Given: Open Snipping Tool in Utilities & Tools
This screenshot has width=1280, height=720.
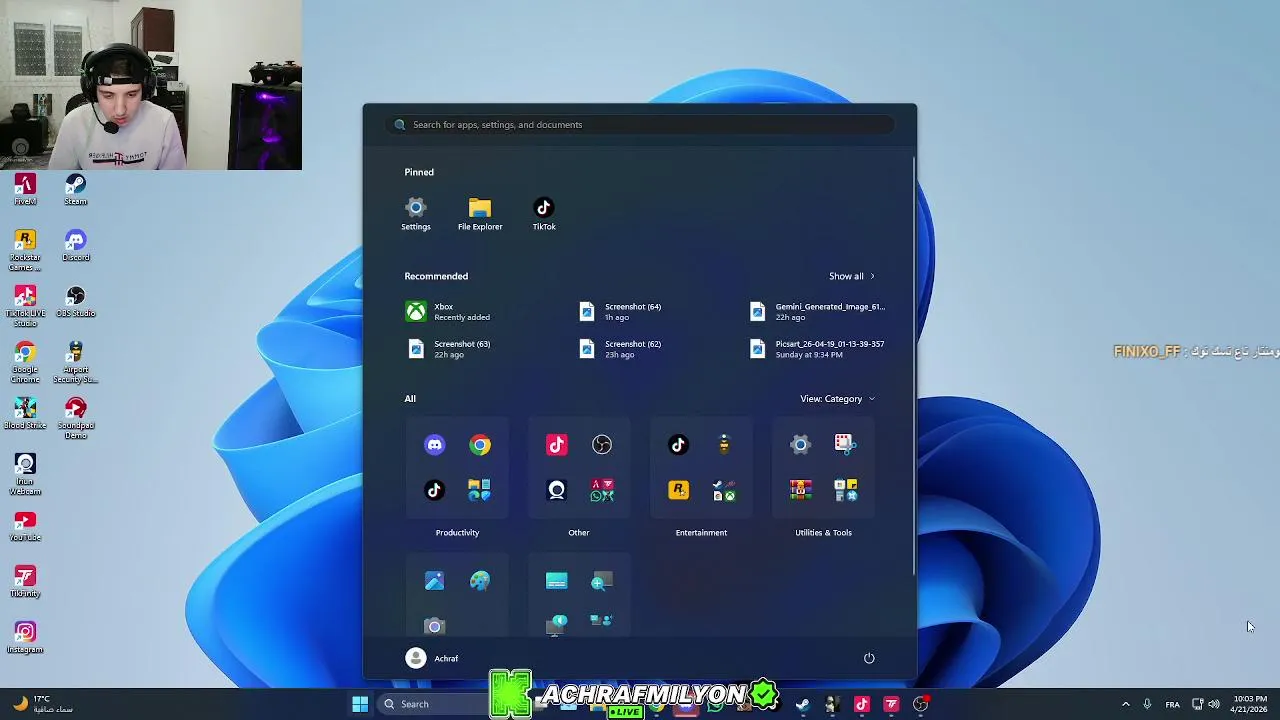Looking at the screenshot, I should (x=845, y=445).
